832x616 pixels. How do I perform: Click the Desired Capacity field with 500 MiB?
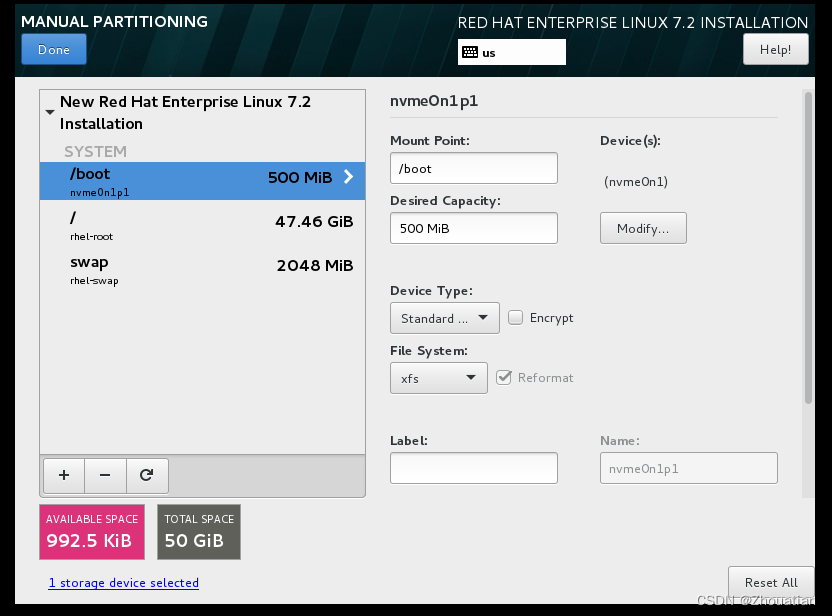click(473, 228)
